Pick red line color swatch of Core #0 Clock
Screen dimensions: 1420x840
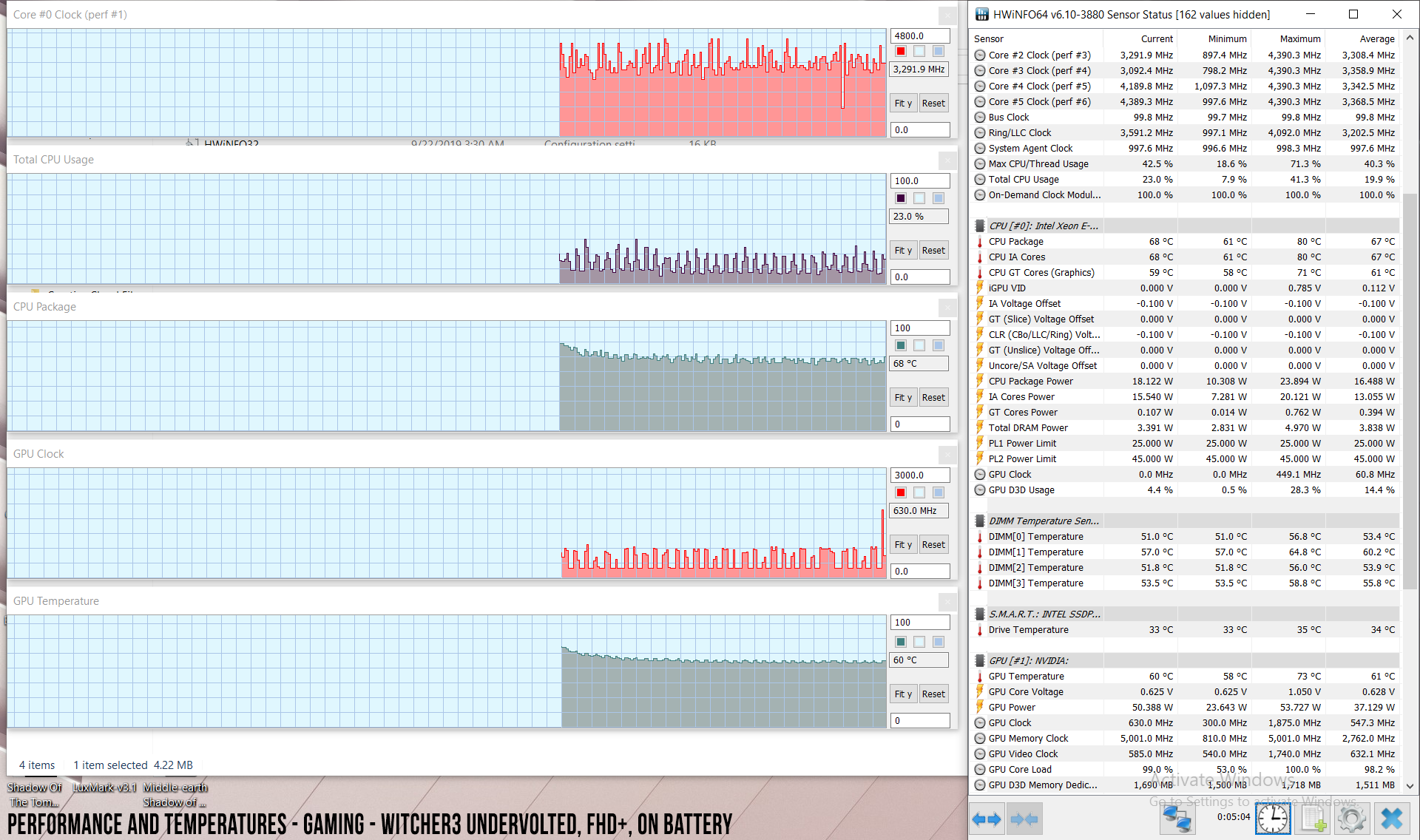coord(901,51)
